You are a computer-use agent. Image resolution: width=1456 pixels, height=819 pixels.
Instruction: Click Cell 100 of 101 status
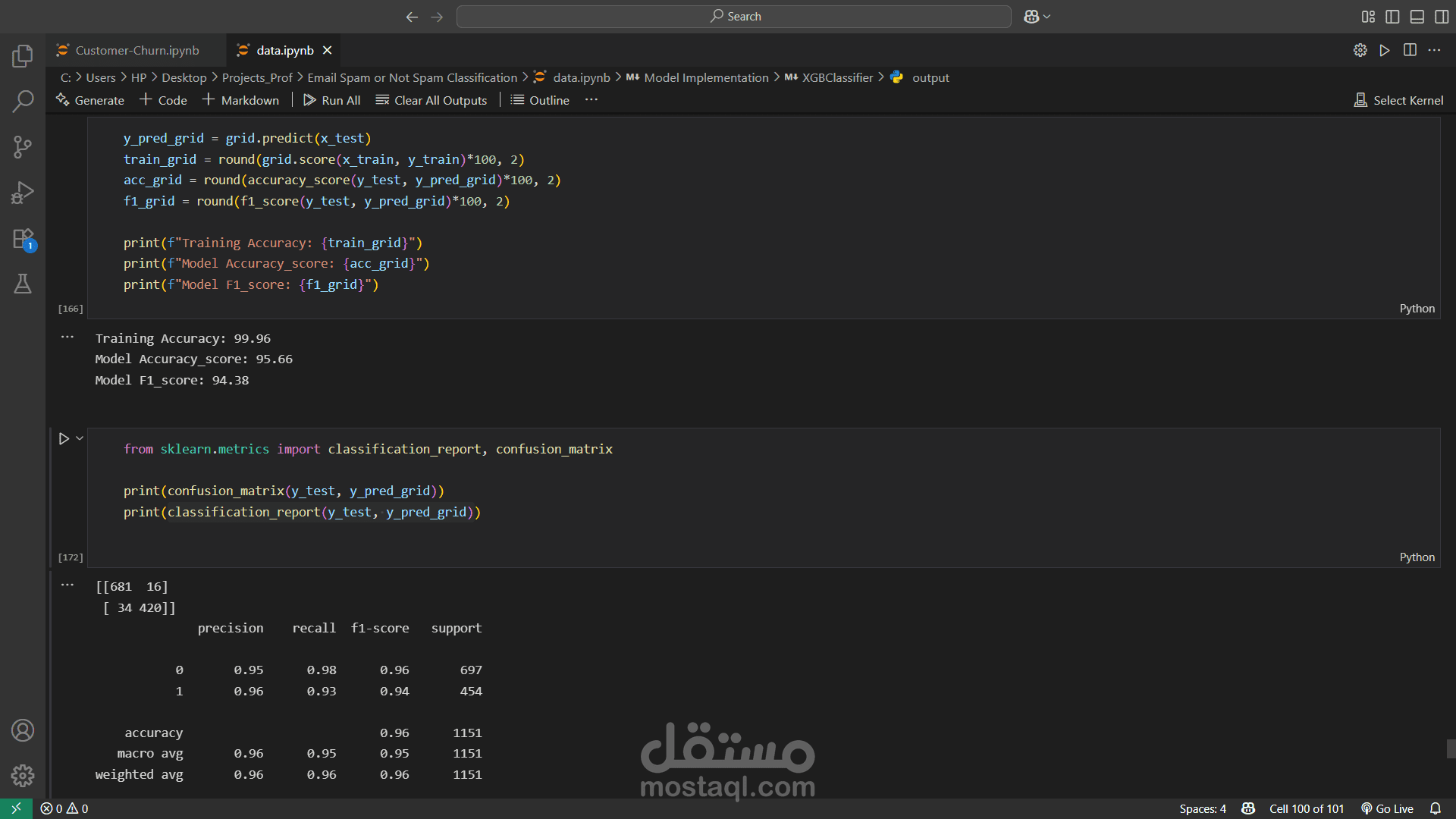pyautogui.click(x=1307, y=808)
